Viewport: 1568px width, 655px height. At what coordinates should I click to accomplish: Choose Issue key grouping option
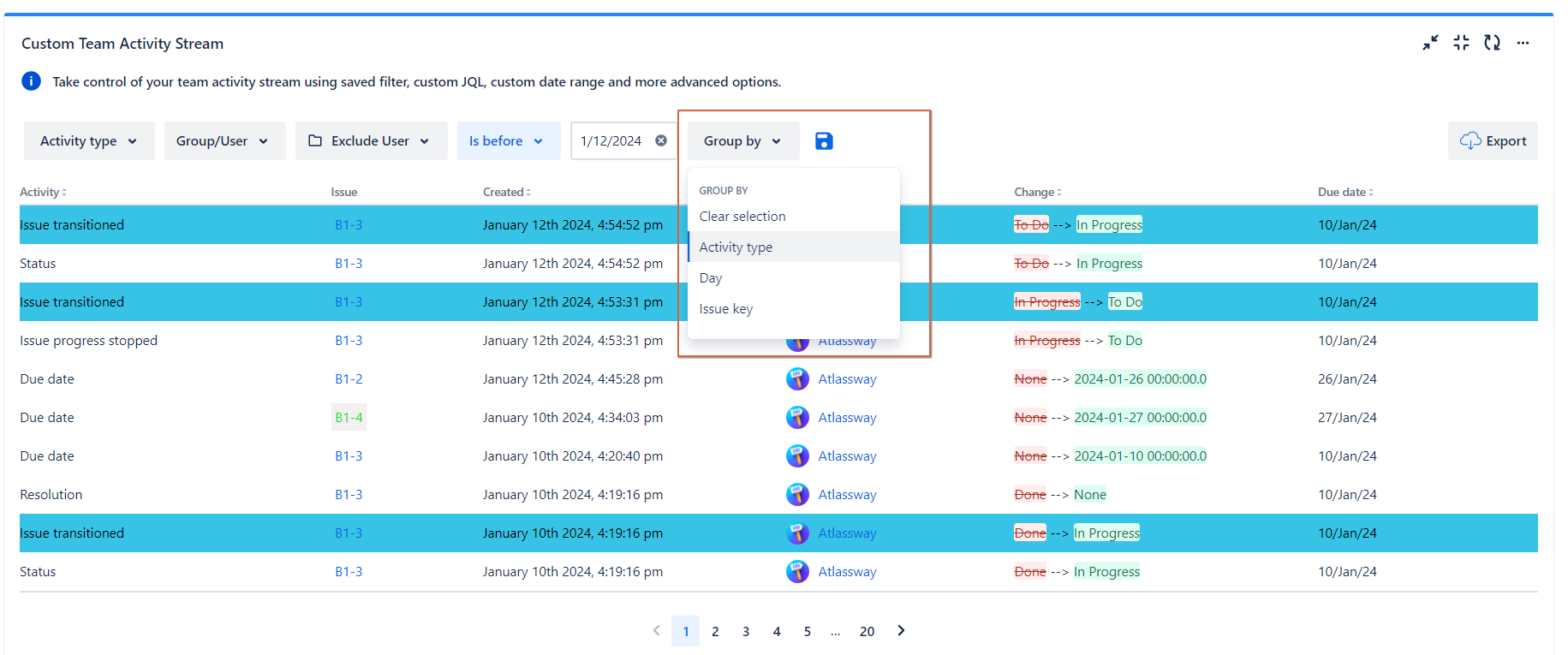(726, 309)
